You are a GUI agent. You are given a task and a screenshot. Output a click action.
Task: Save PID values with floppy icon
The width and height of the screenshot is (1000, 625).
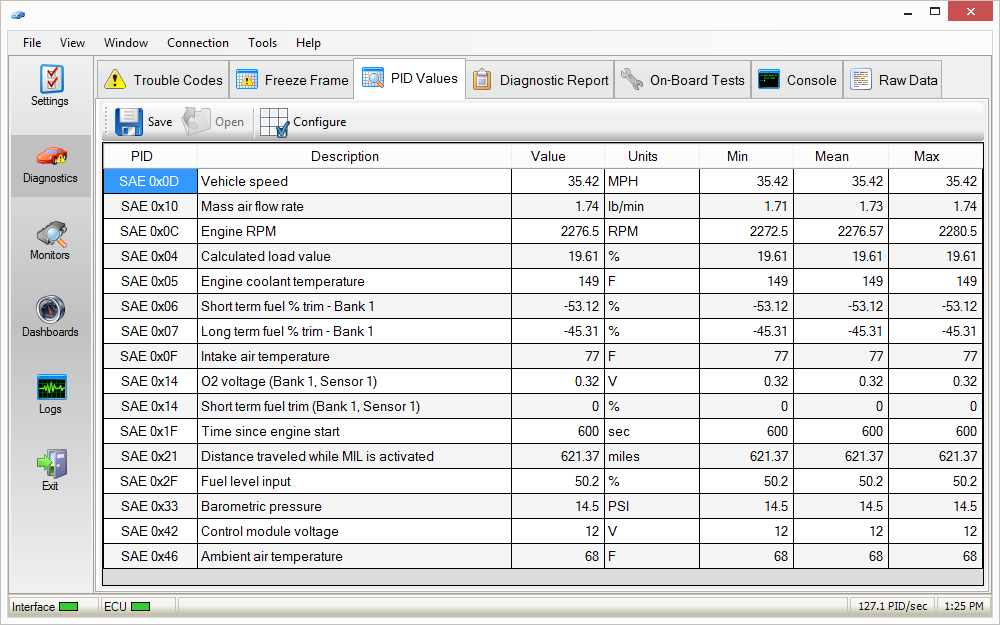point(130,122)
